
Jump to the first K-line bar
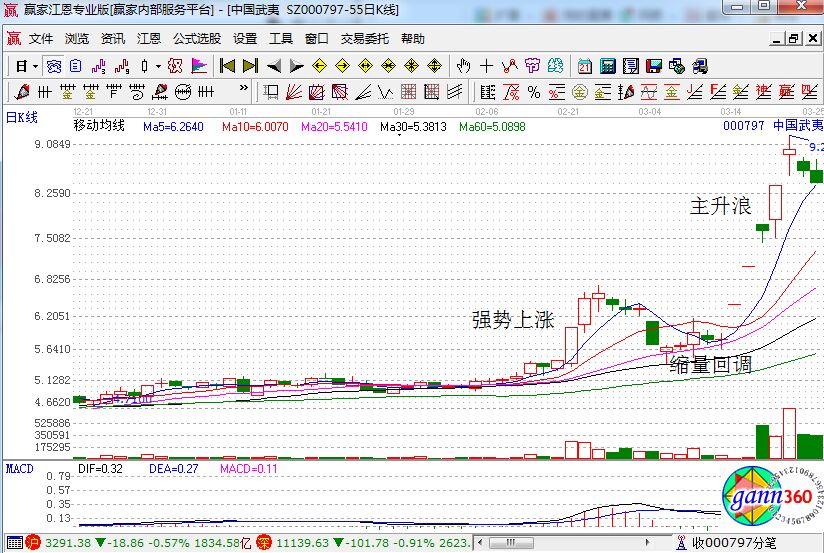(x=227, y=66)
